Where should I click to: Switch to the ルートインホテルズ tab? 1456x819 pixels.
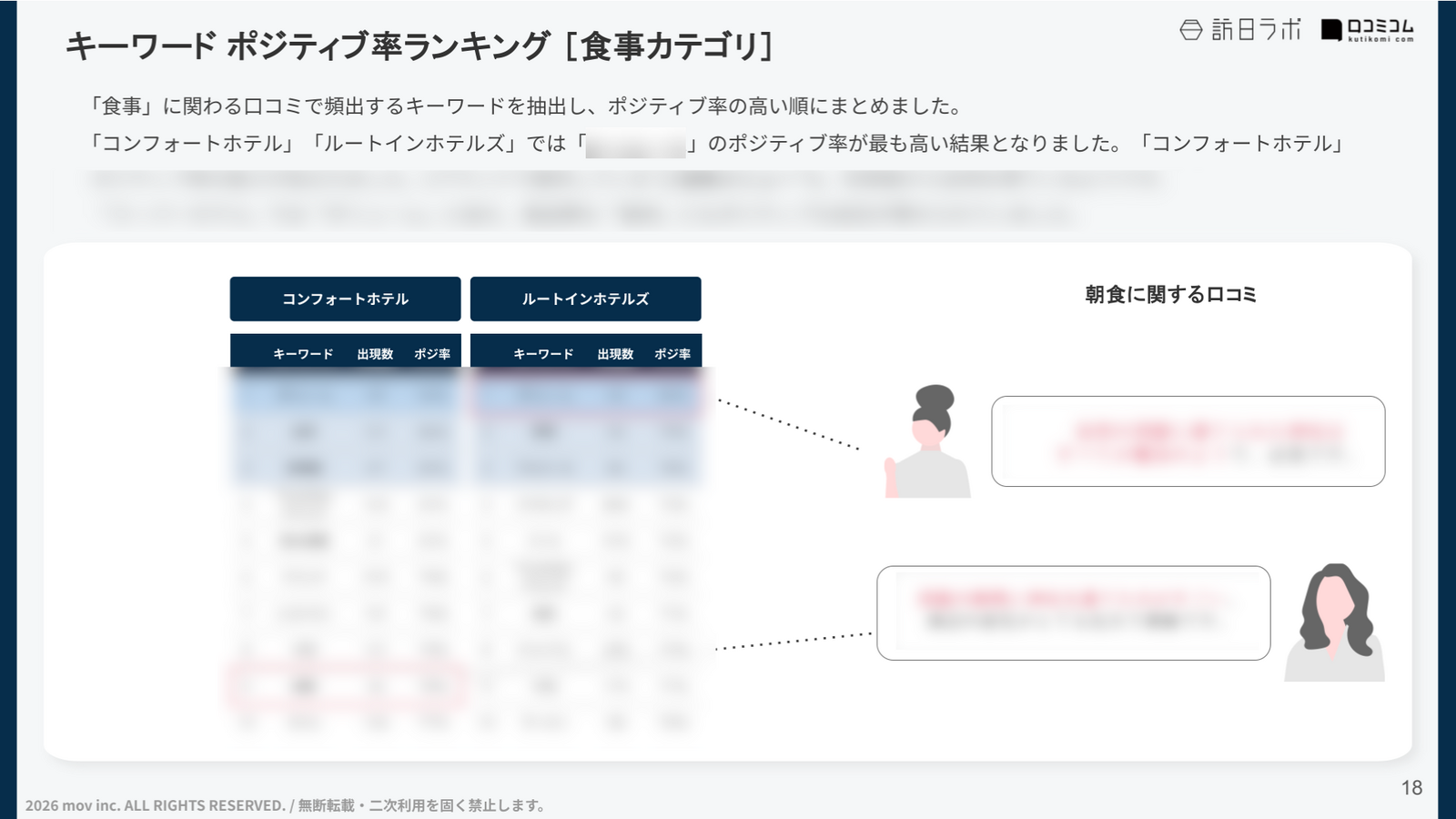click(585, 298)
